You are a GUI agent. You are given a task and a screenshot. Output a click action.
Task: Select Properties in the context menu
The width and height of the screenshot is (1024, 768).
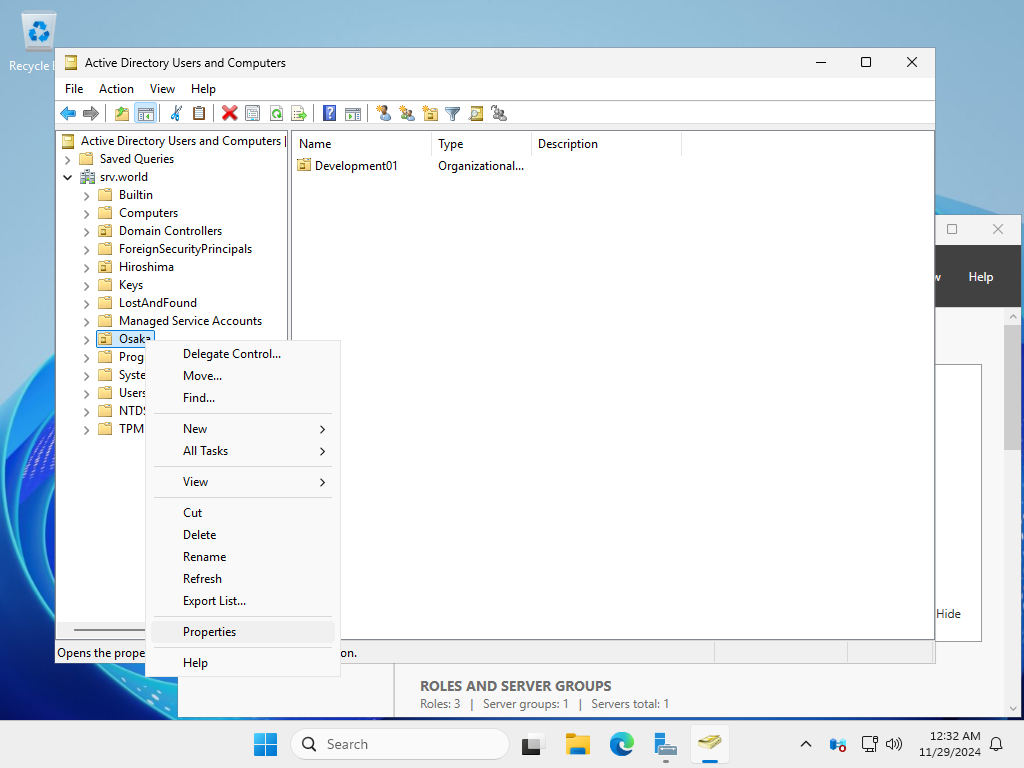(x=210, y=632)
